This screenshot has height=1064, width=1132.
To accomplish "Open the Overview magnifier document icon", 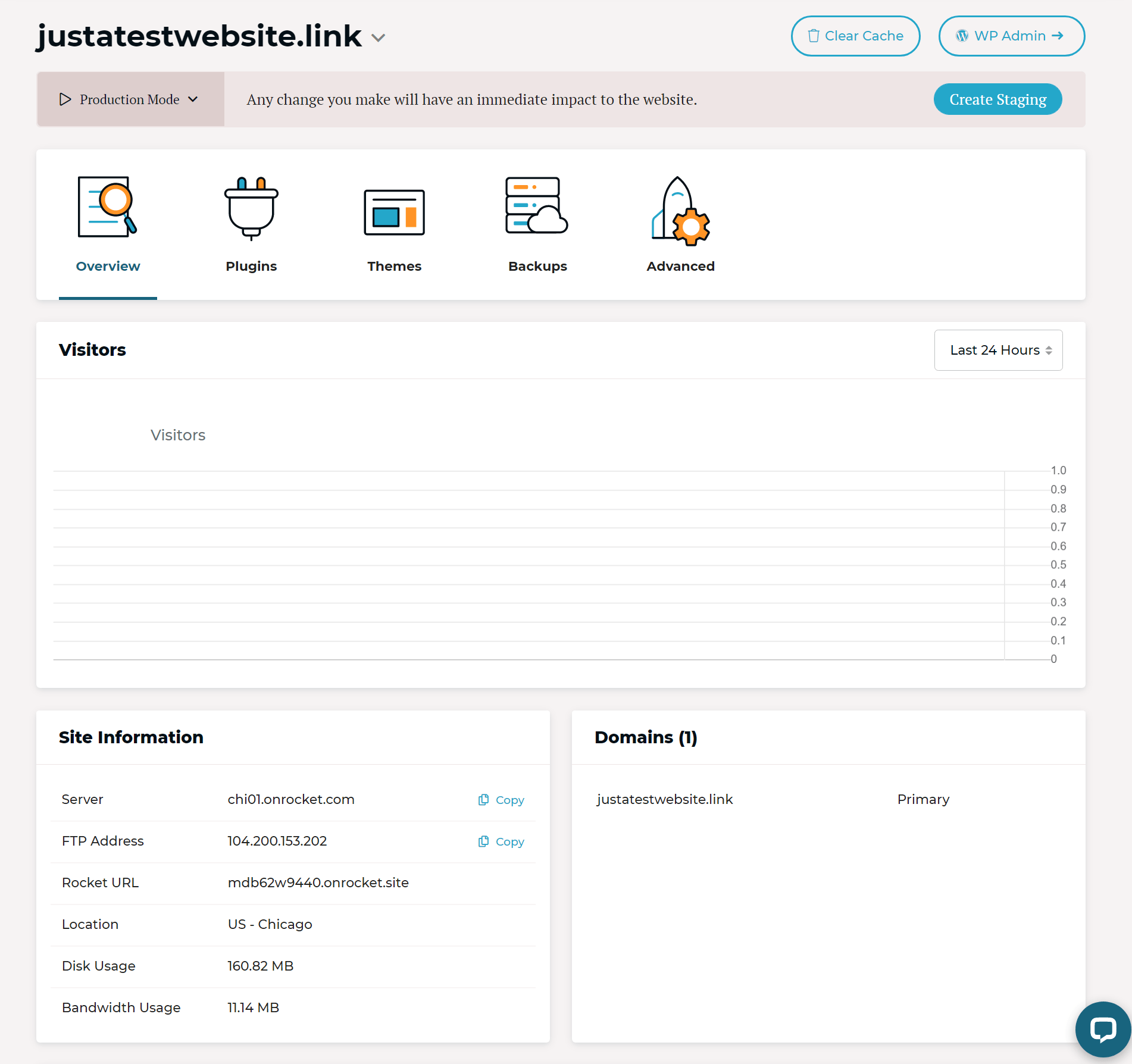I will [108, 207].
